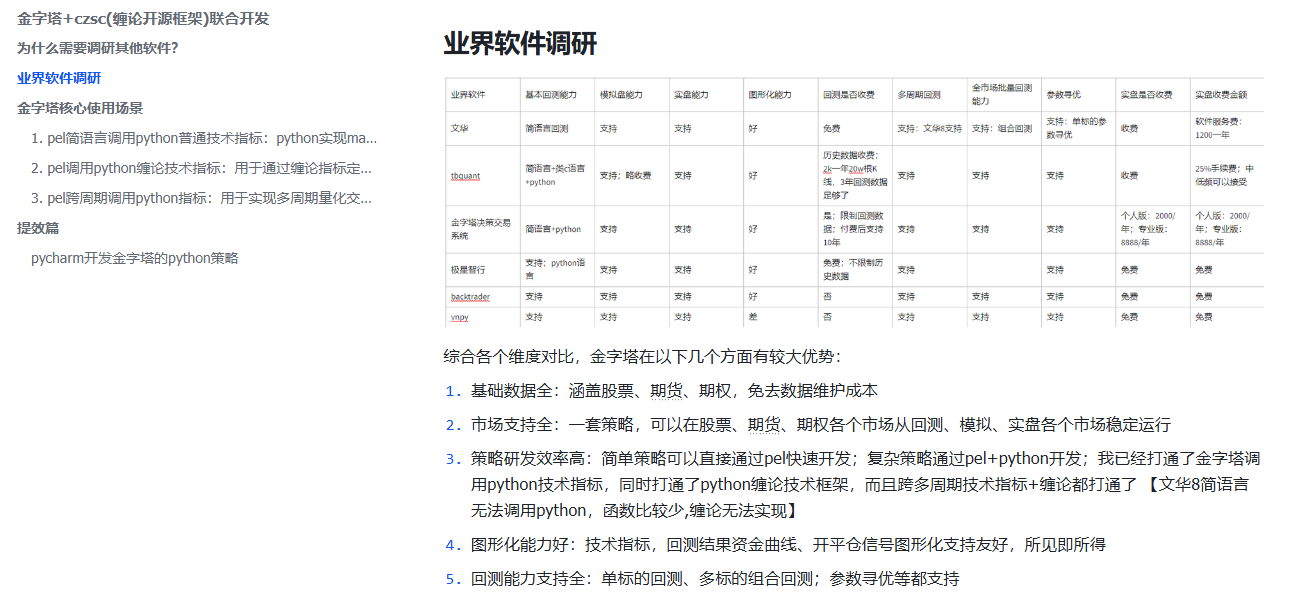This screenshot has height=601, width=1300.
Task: Click list item 4 '图形化能力好'
Action: [788, 545]
